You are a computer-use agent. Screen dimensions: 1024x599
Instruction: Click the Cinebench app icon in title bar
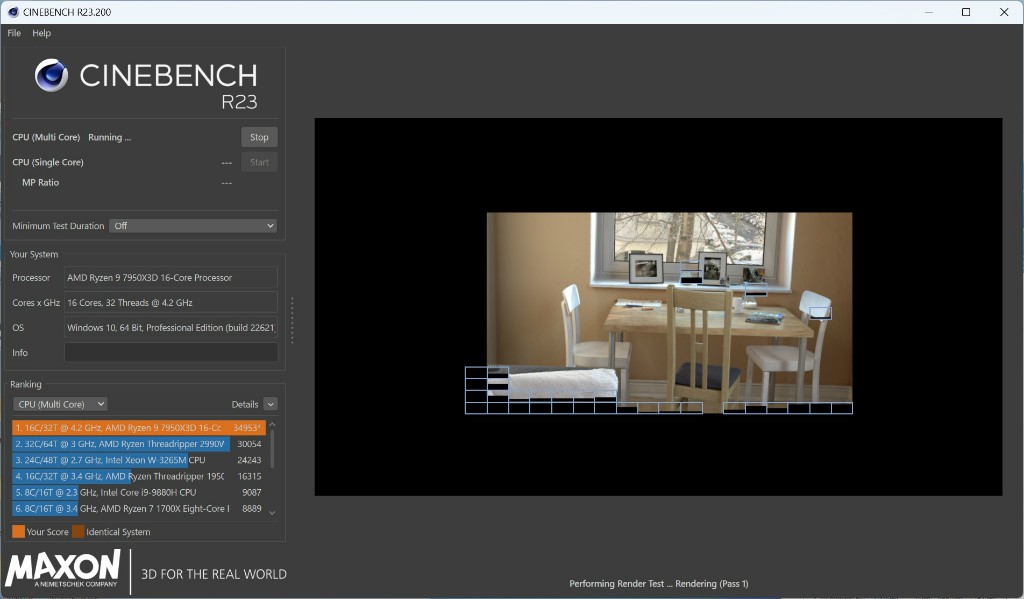pos(13,12)
